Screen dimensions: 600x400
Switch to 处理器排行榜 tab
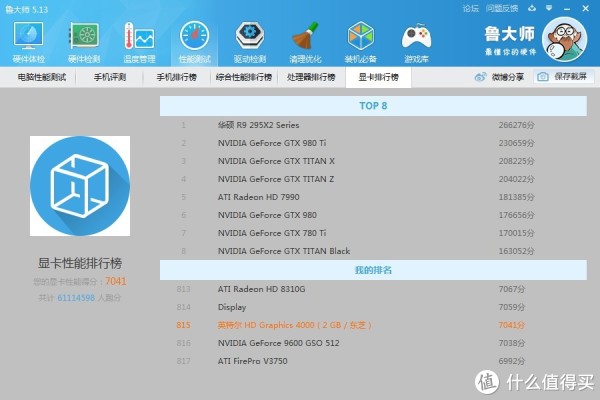pyautogui.click(x=311, y=77)
